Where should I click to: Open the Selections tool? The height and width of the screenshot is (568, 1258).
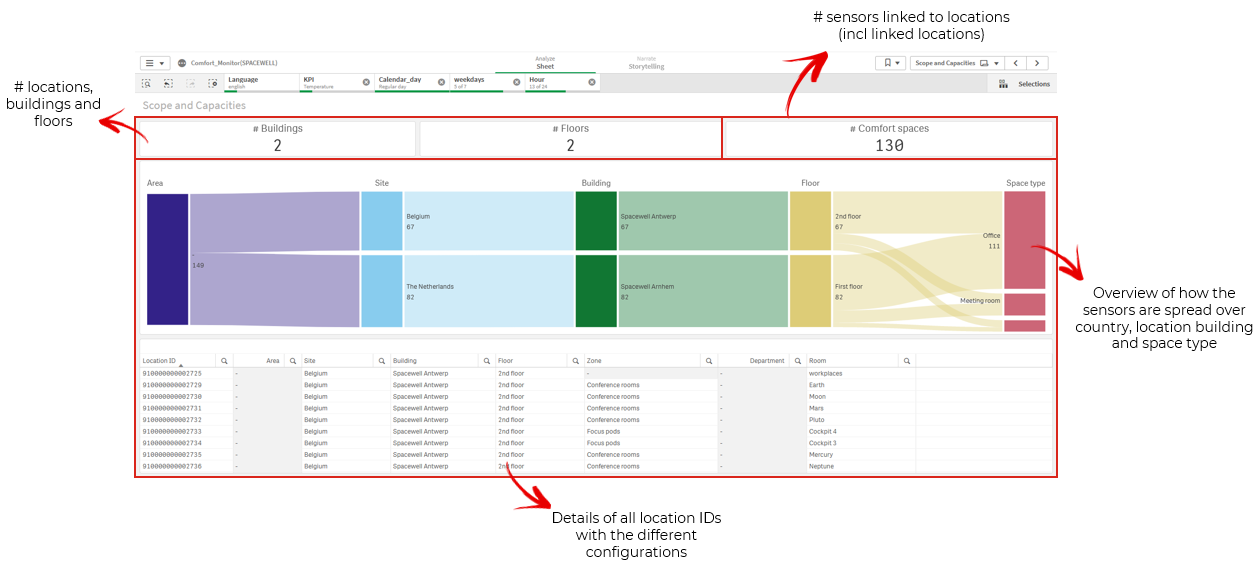point(1023,84)
